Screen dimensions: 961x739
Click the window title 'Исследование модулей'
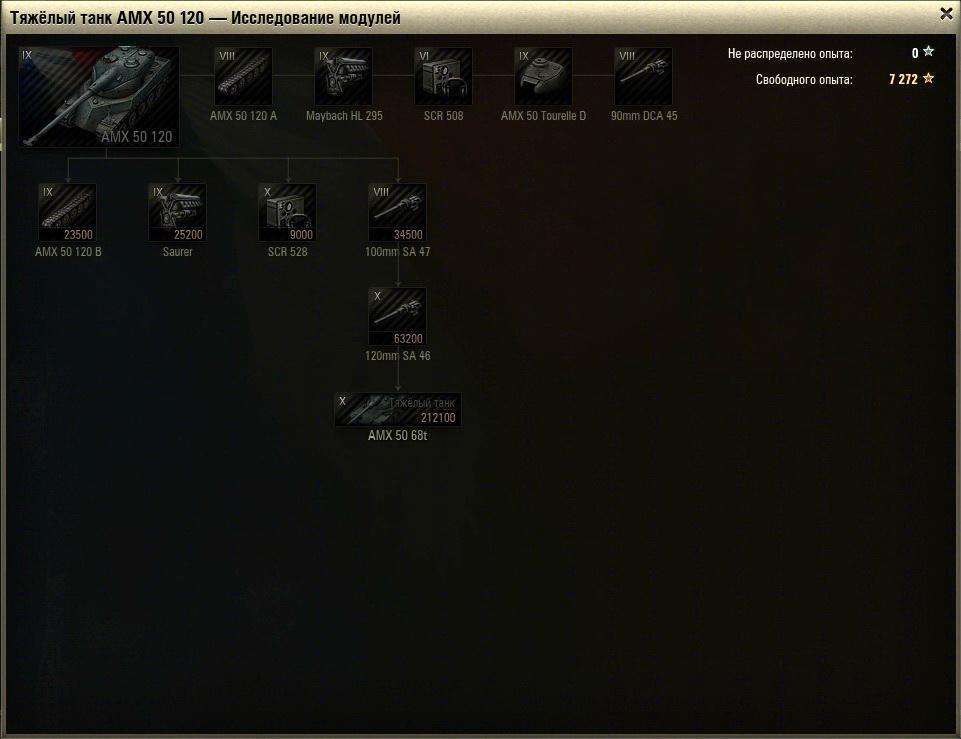tap(316, 18)
